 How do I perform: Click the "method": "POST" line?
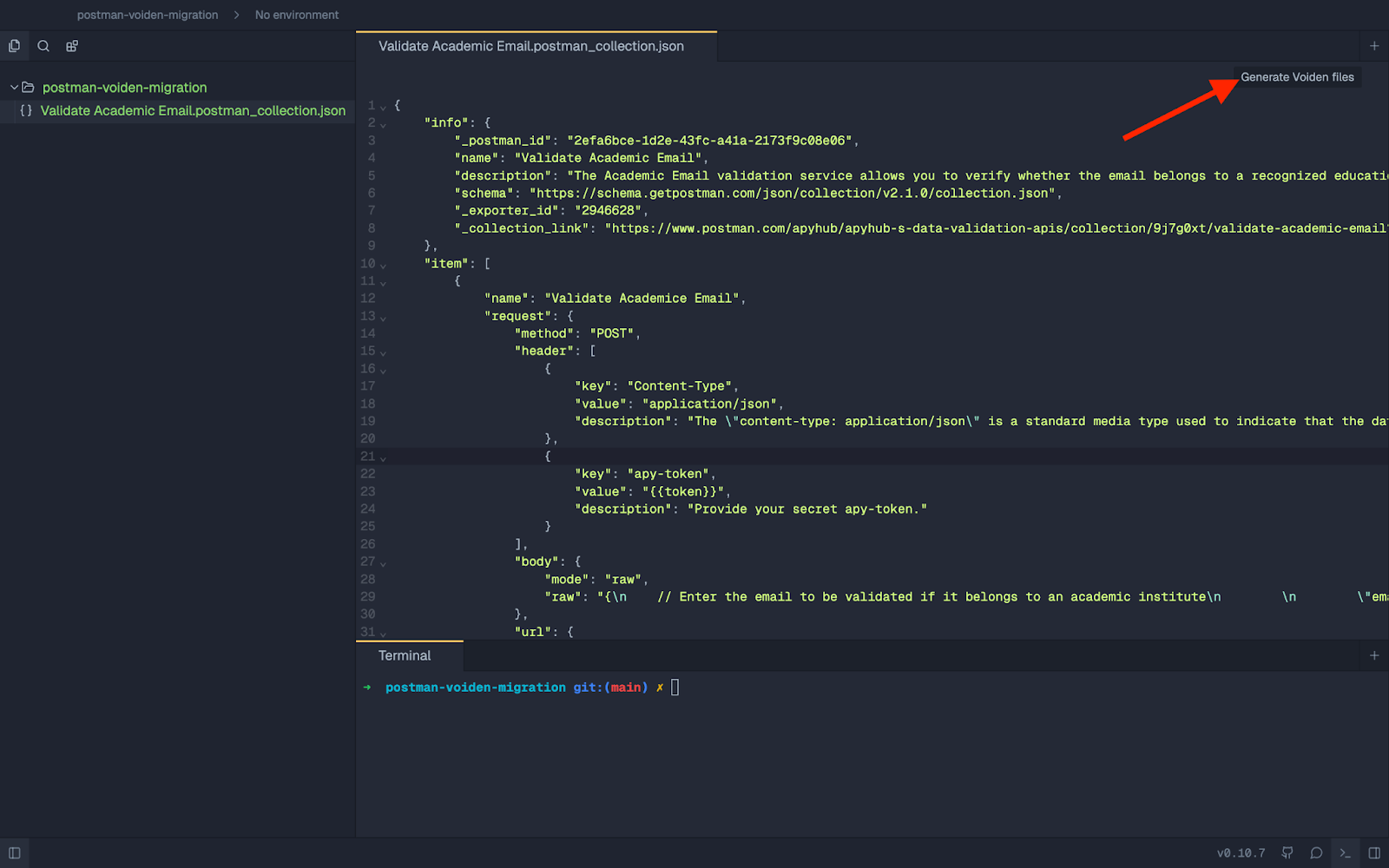tap(577, 333)
